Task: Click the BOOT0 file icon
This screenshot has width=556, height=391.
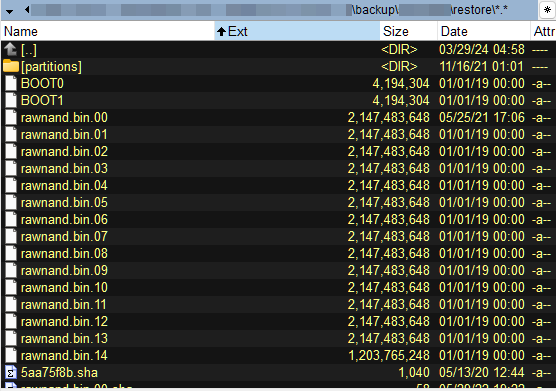Action: pos(11,83)
